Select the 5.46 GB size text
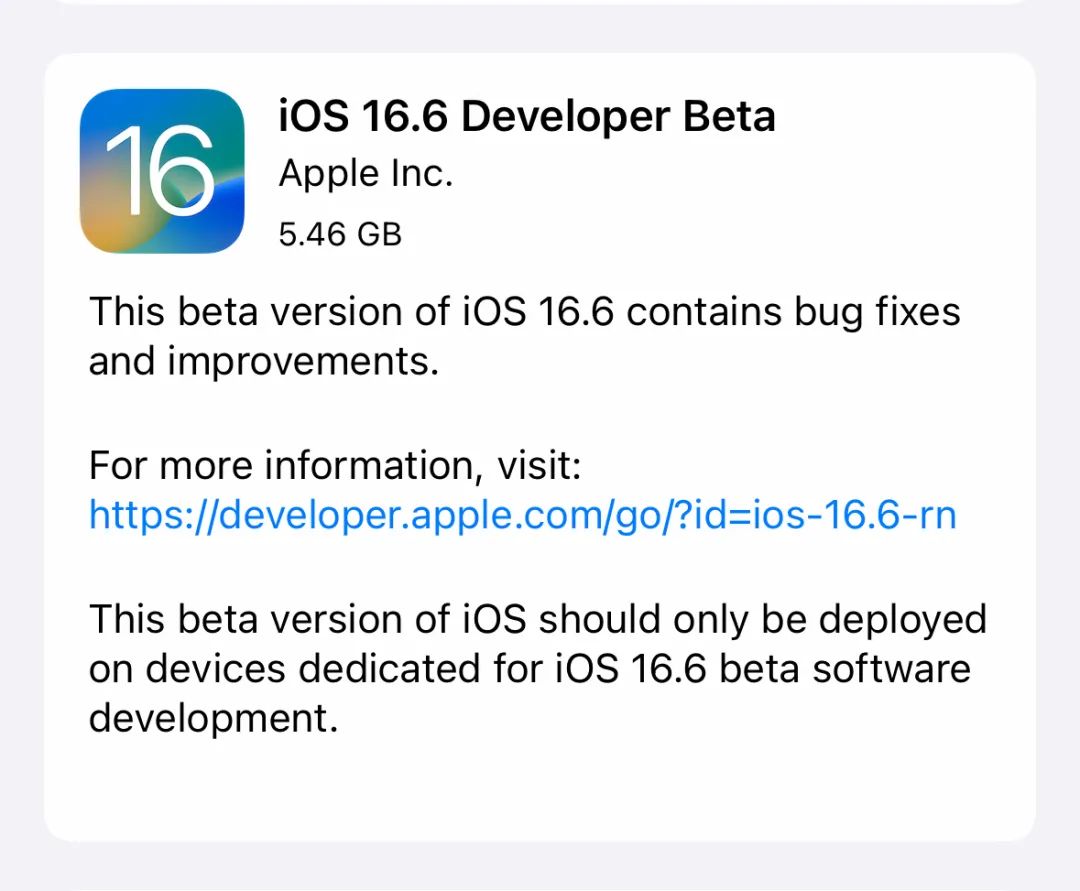 pyautogui.click(x=340, y=234)
